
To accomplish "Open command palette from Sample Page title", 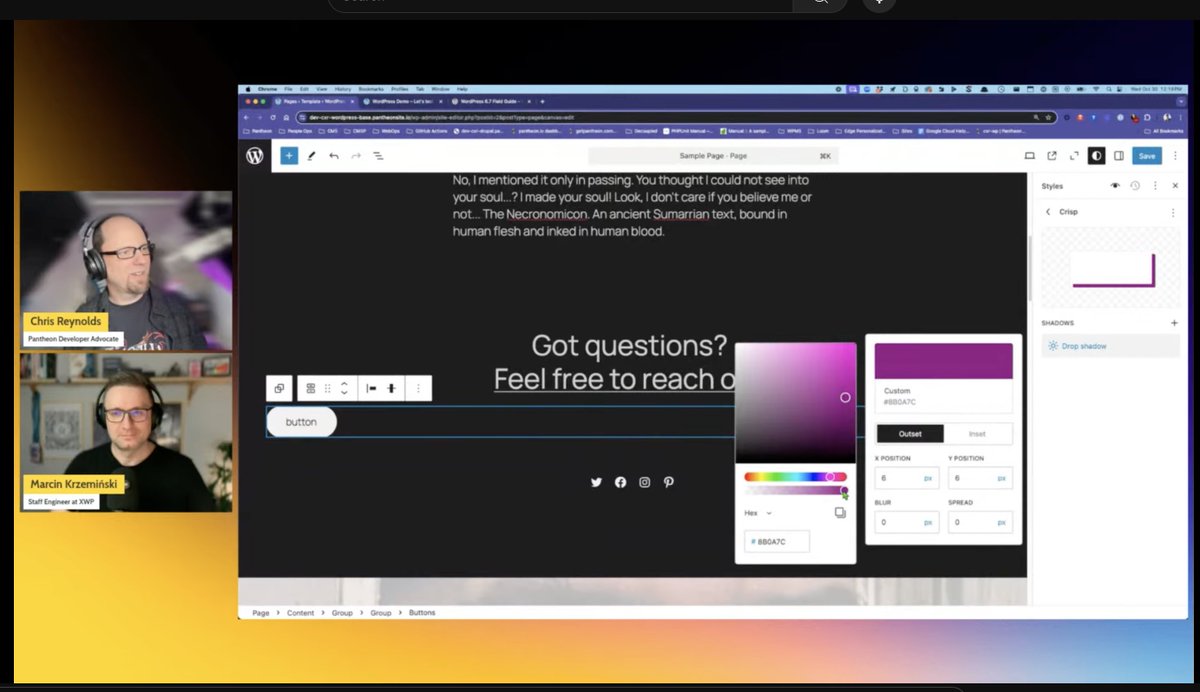I will [x=713, y=156].
